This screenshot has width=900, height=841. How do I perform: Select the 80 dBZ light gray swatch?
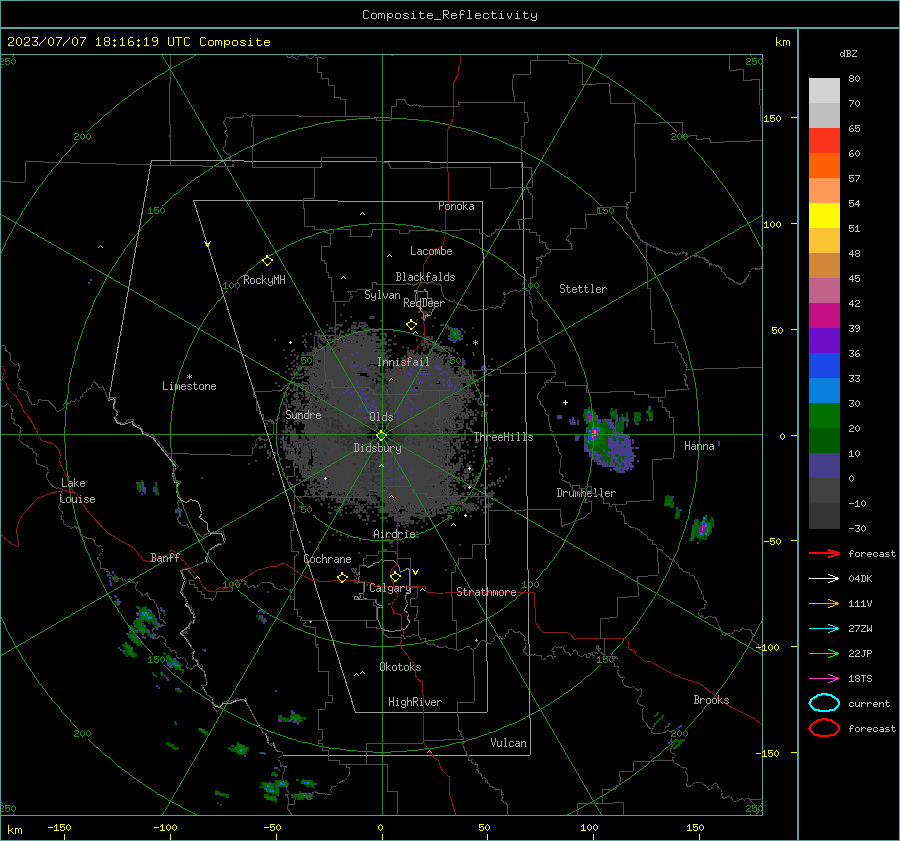coord(824,90)
